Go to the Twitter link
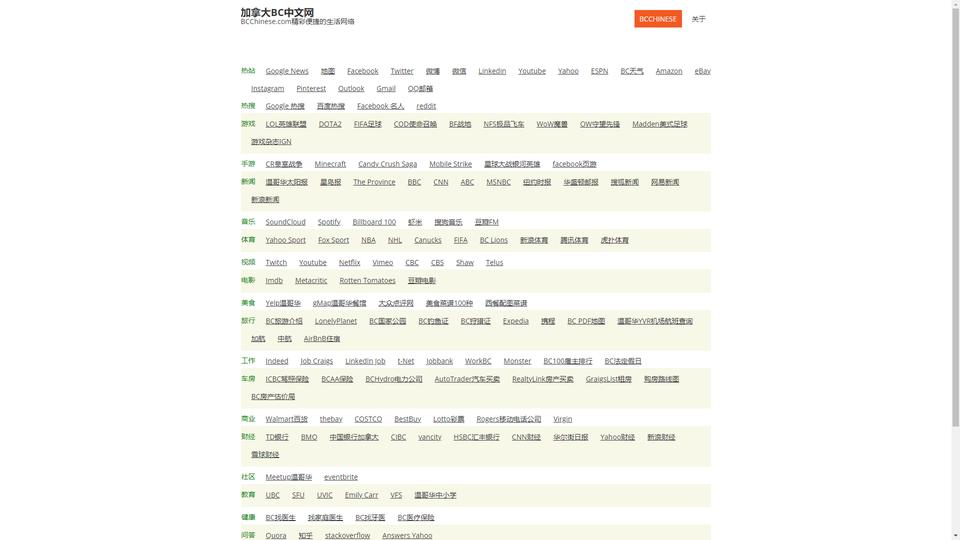Viewport: 960px width, 540px height. pyautogui.click(x=402, y=71)
